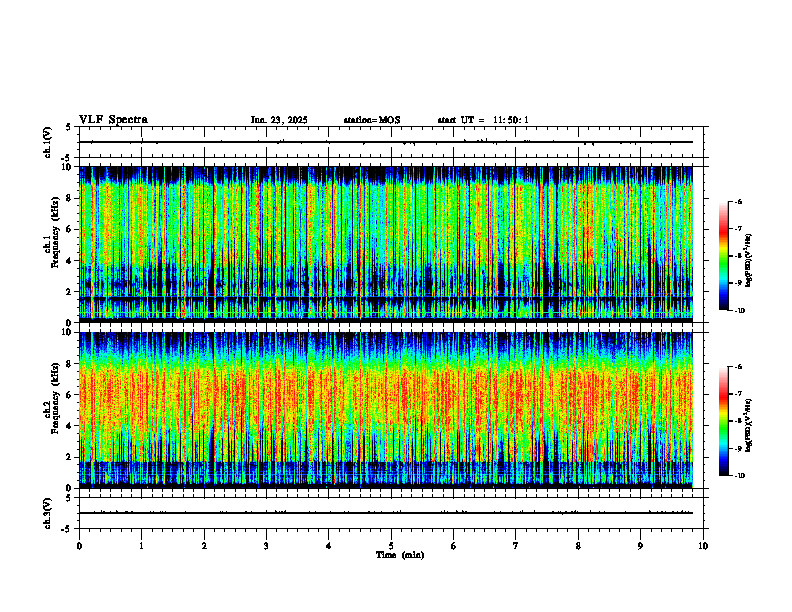Click the ch.1 spectrogram color scale bar
The width and height of the screenshot is (792, 612).
point(723,256)
